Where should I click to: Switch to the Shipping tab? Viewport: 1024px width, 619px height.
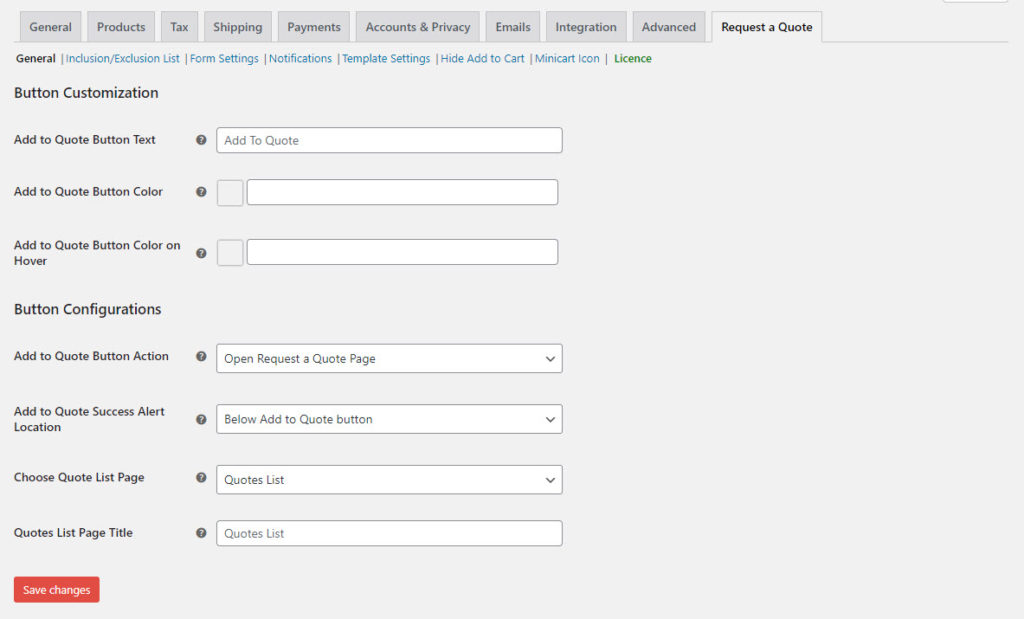[237, 27]
